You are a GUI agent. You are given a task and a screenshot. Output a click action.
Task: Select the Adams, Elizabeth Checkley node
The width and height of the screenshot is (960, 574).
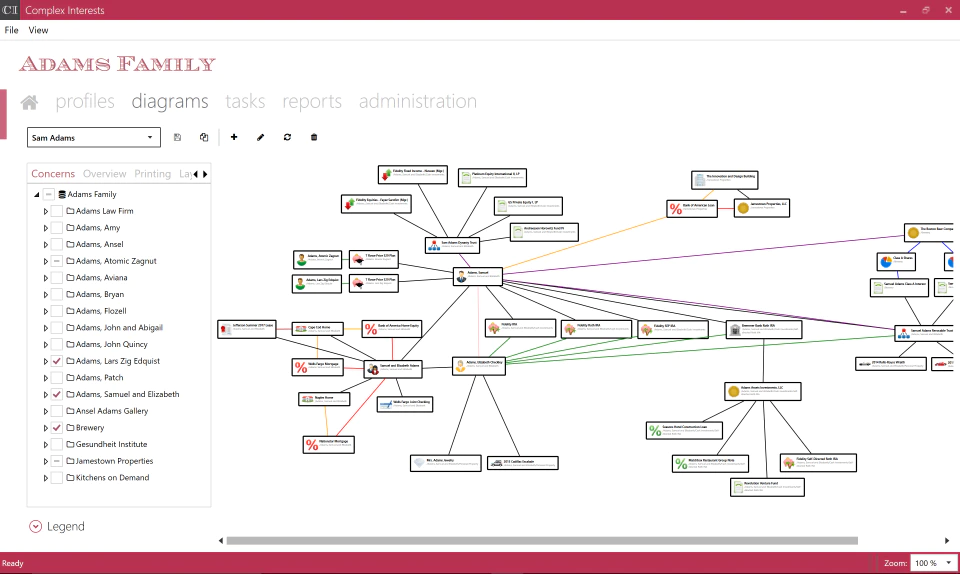[479, 365]
